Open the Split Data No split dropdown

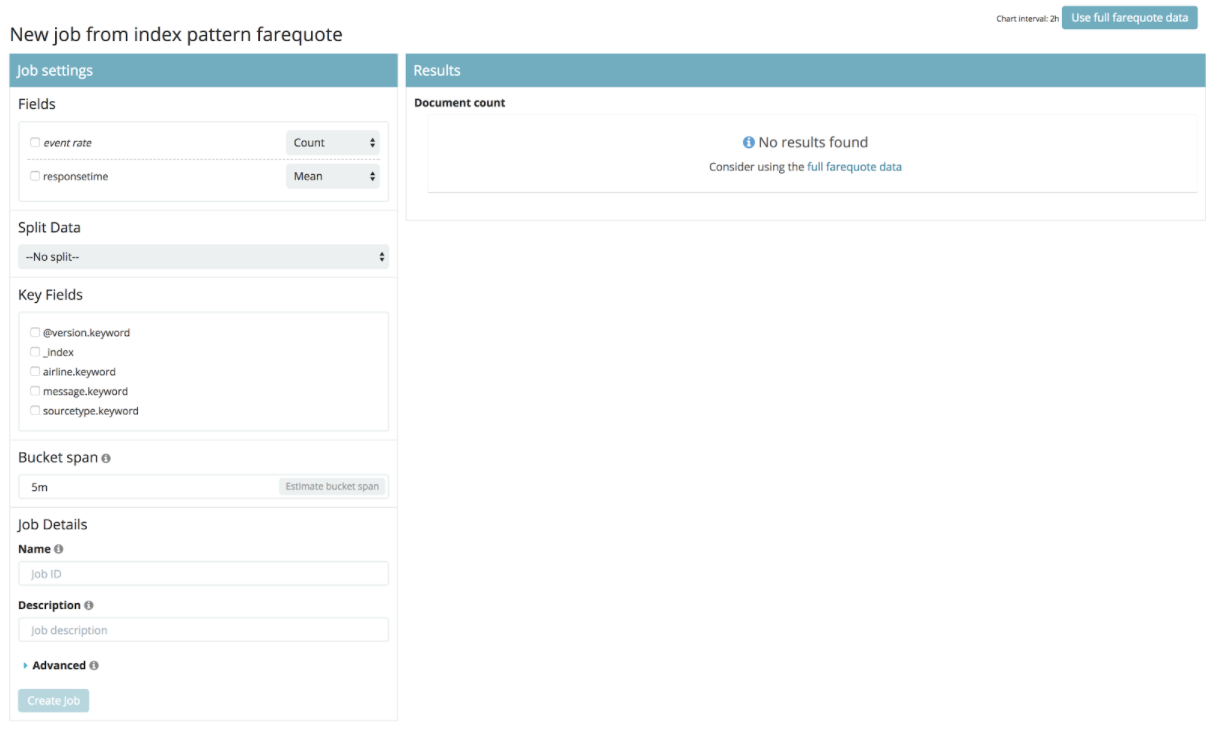(203, 257)
